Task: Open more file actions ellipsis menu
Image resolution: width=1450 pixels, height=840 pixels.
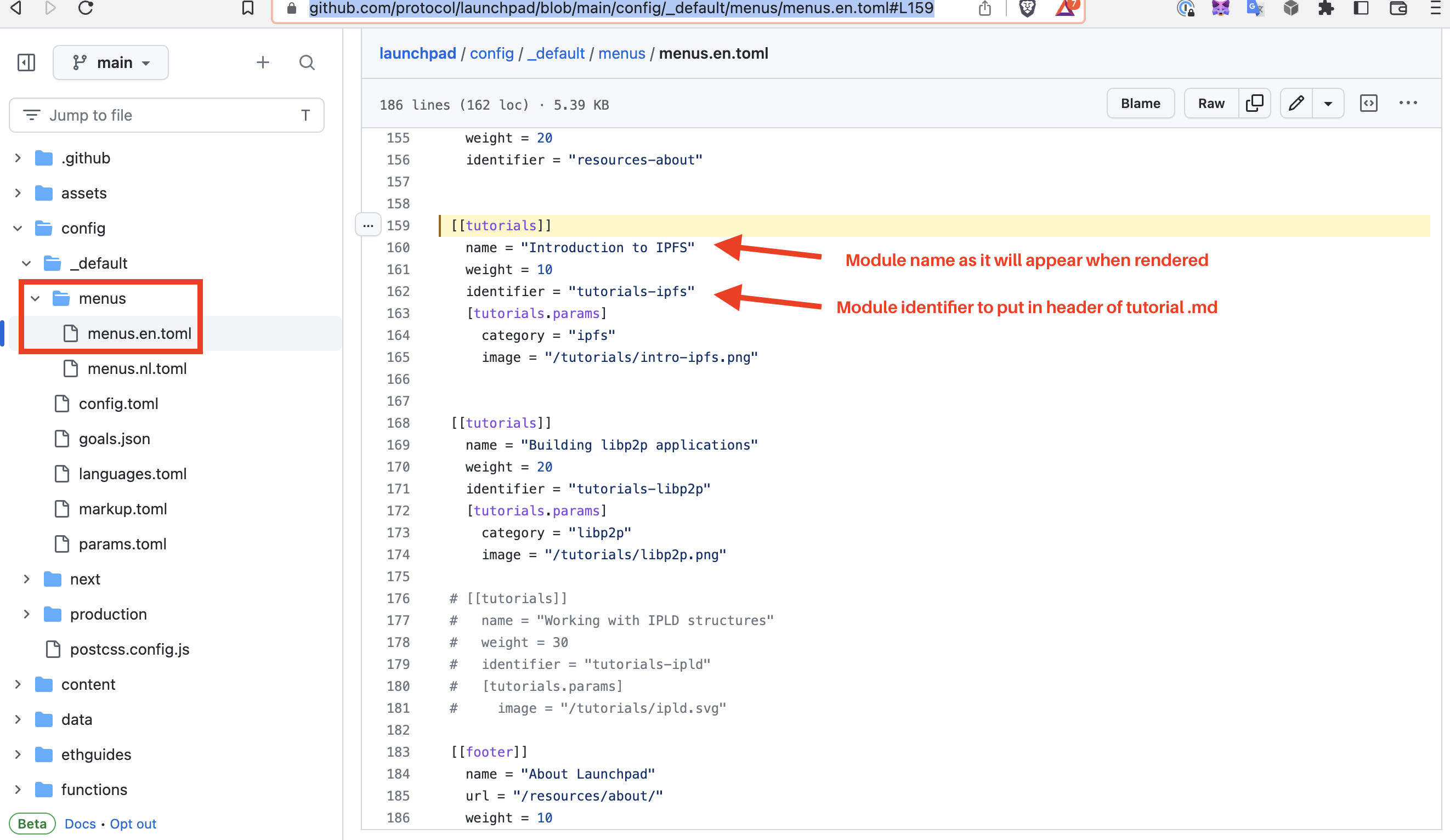Action: (1408, 103)
